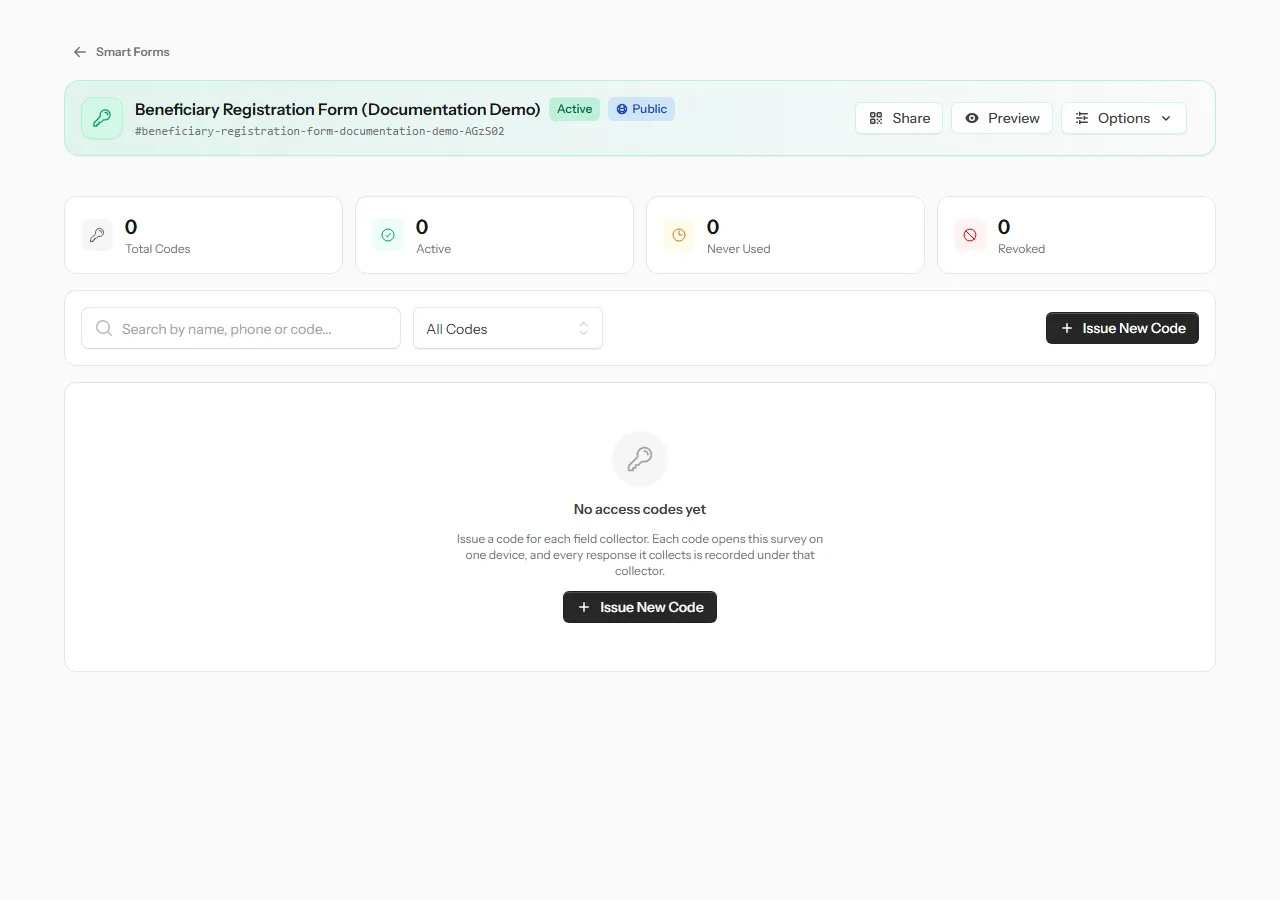Click the large key icon above 'No access codes yet'
Image resolution: width=1280 pixels, height=900 pixels.
click(640, 459)
